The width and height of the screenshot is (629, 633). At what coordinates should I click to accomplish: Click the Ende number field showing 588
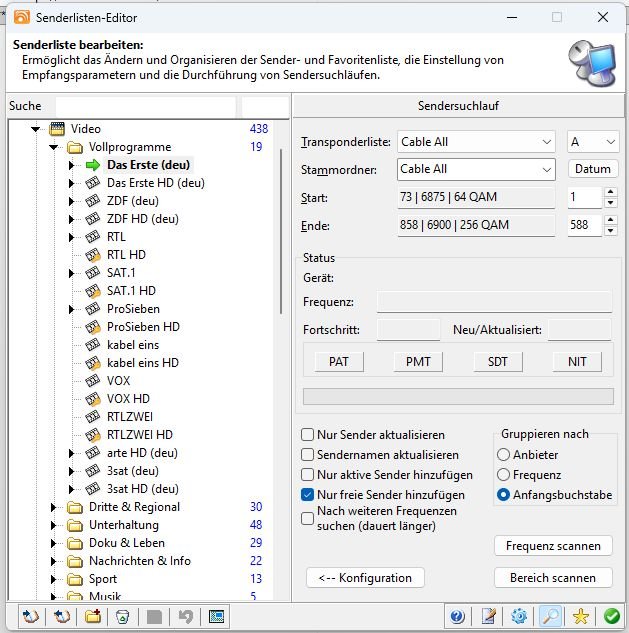click(585, 225)
